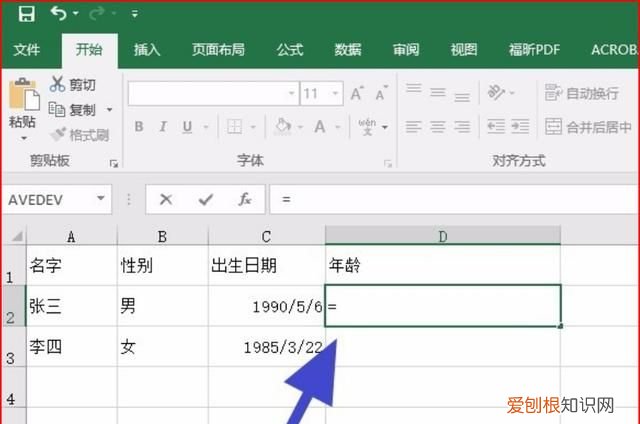
Task: Click 合并后居中 merge and center
Action: [x=588, y=127]
